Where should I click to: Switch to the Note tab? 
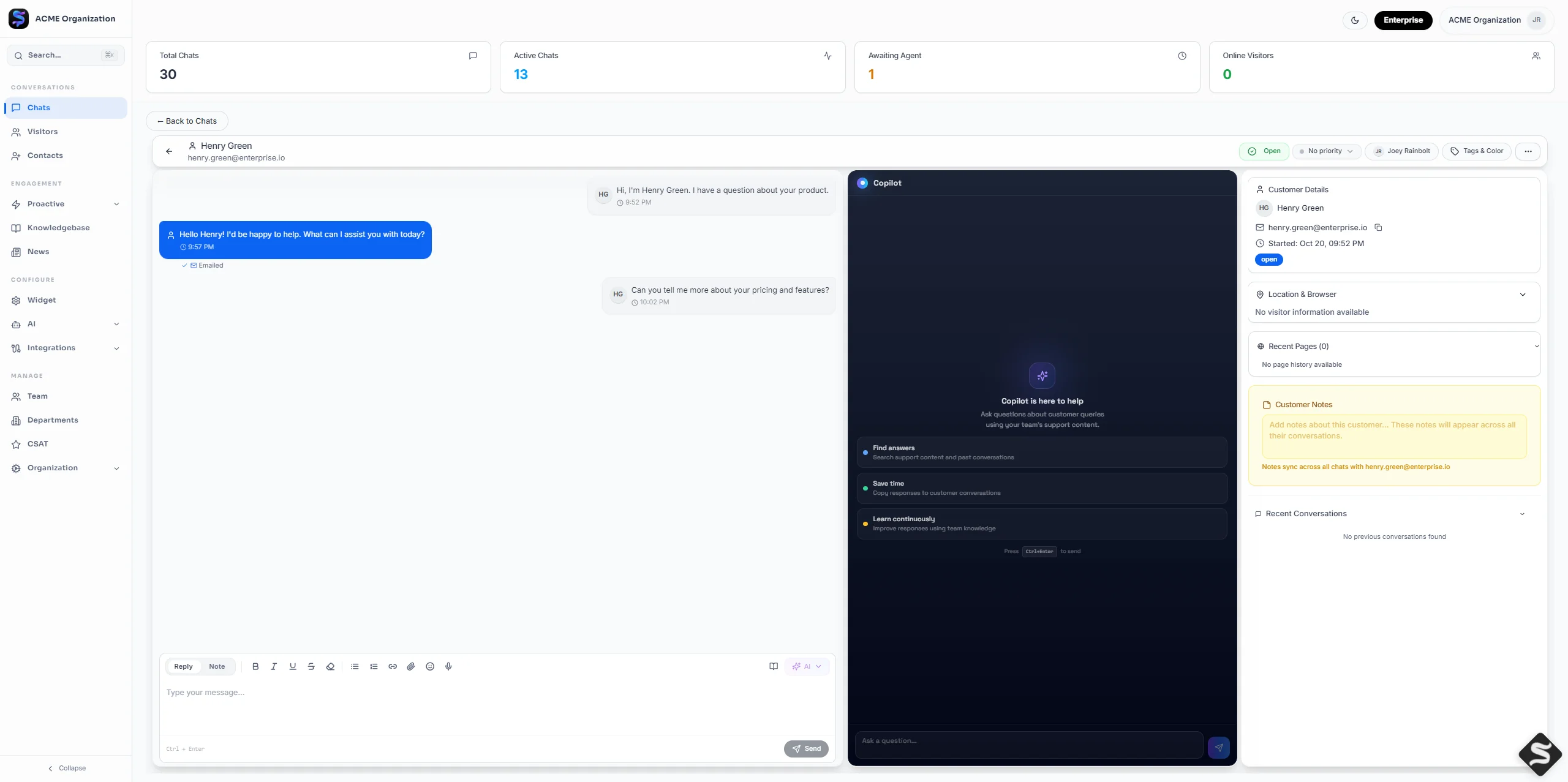click(217, 666)
